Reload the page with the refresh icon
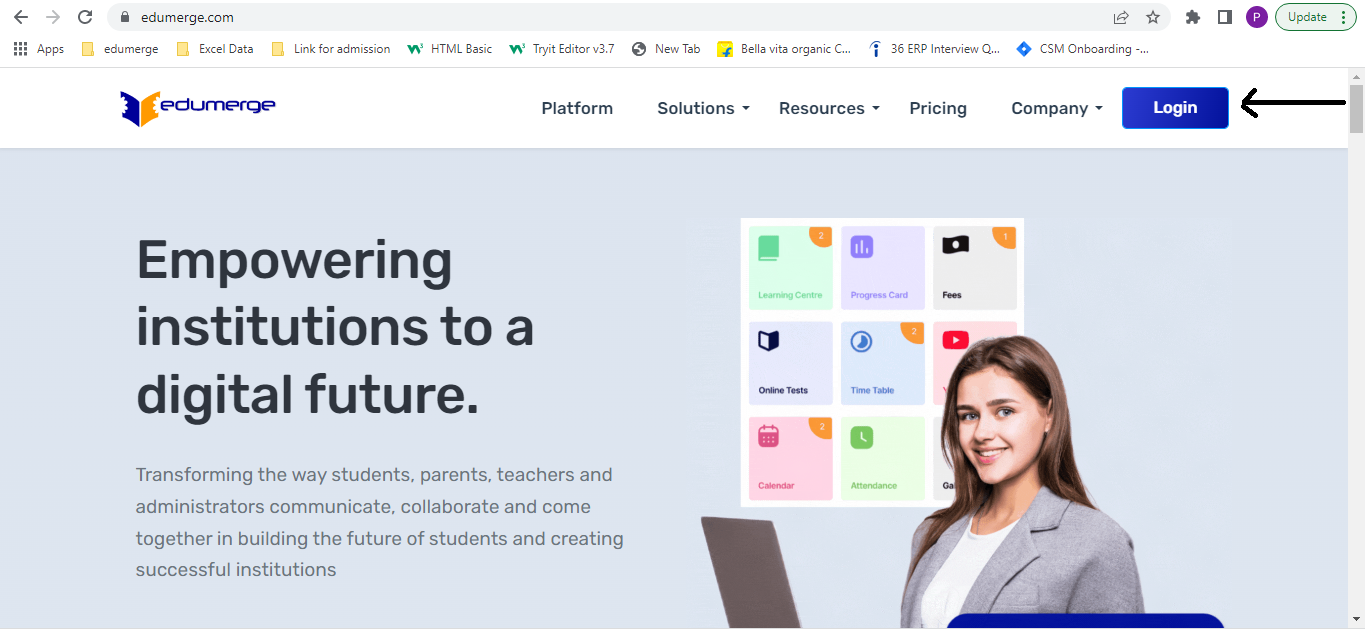 [85, 17]
